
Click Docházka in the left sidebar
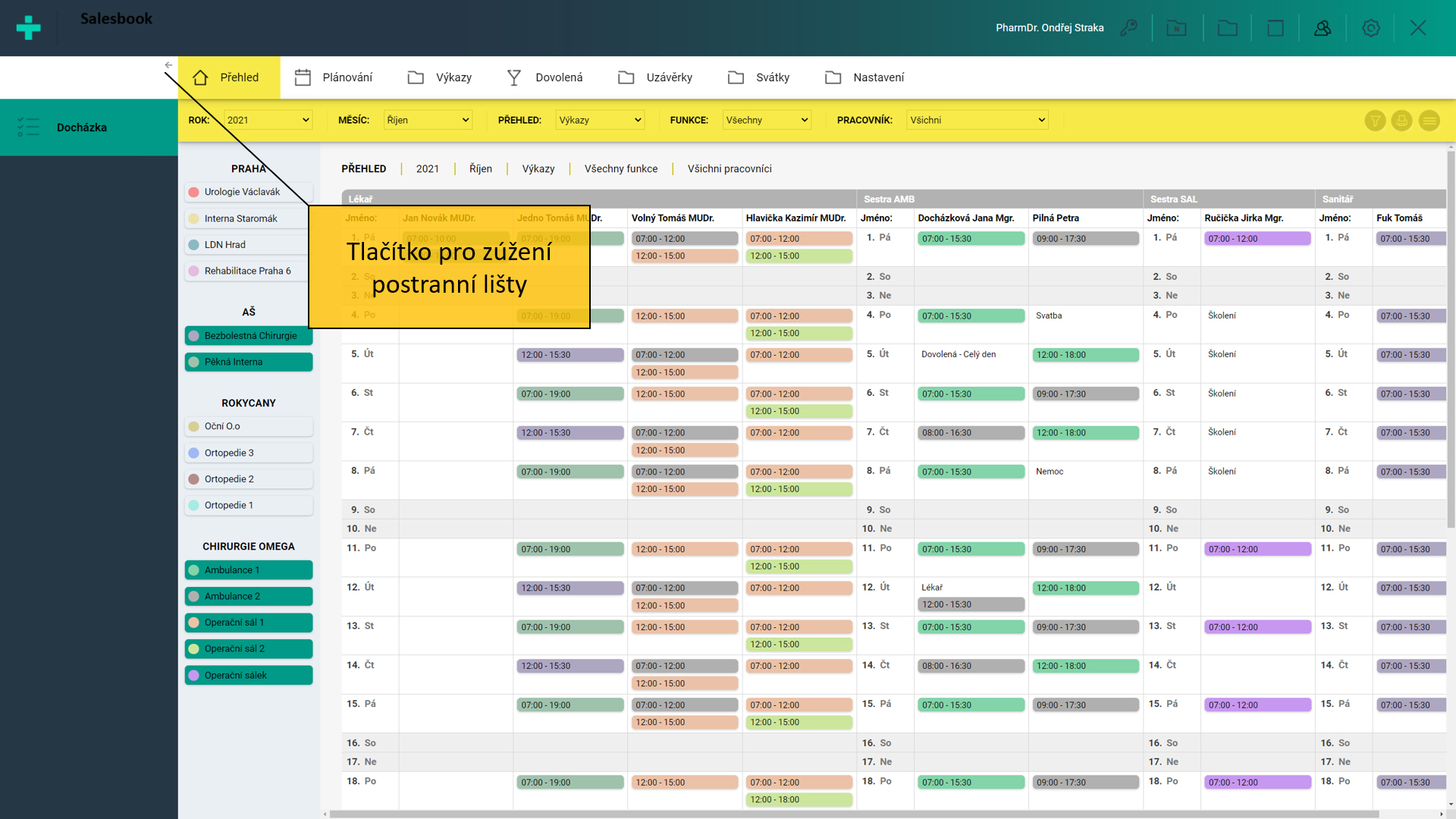[x=82, y=127]
